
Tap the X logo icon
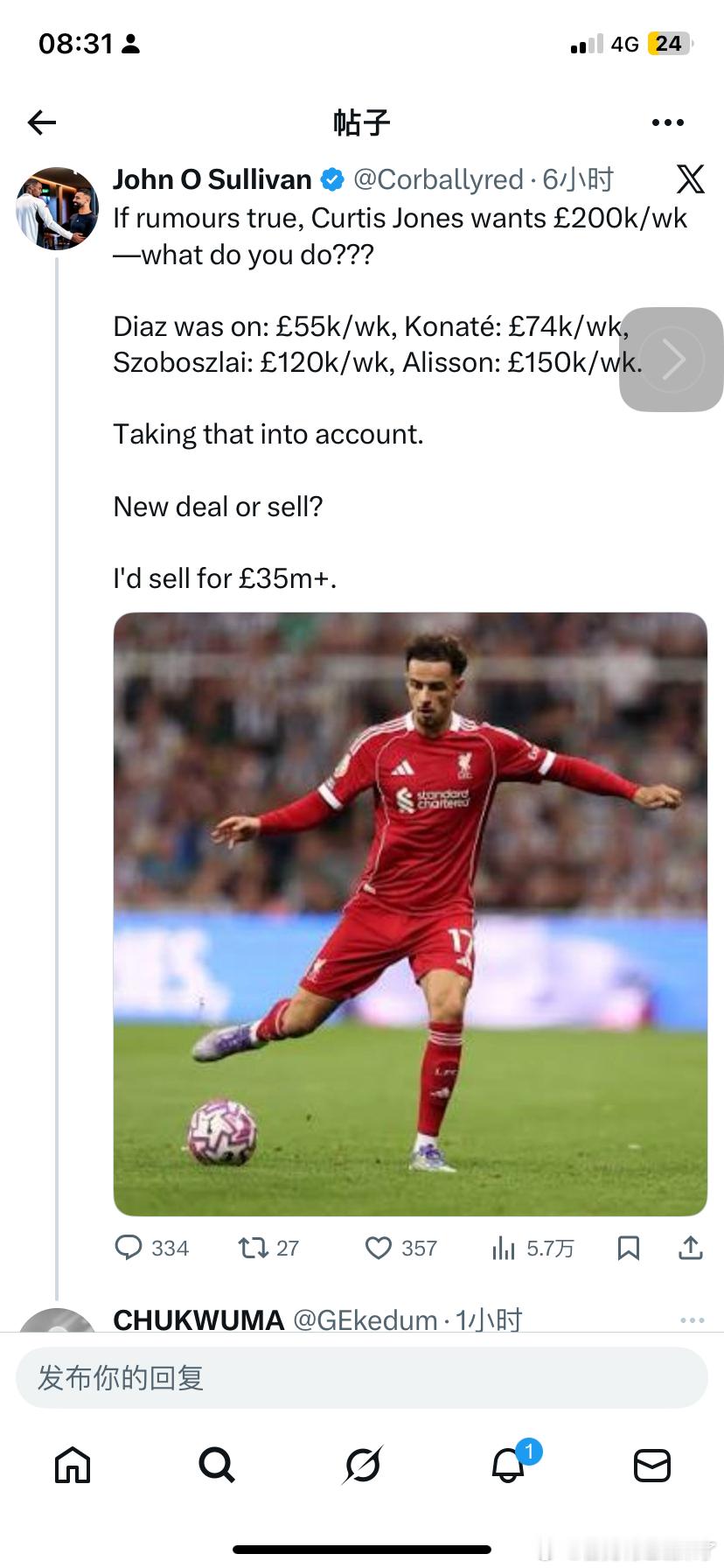[690, 179]
